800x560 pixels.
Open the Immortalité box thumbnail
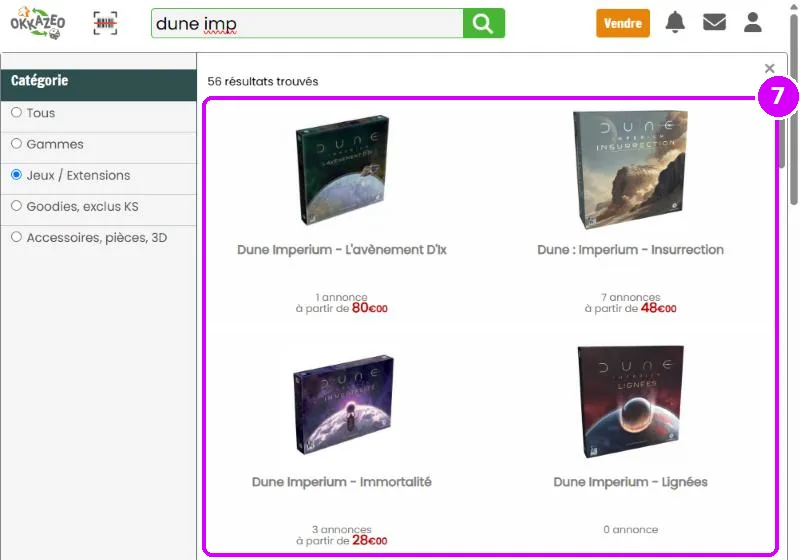pyautogui.click(x=342, y=404)
